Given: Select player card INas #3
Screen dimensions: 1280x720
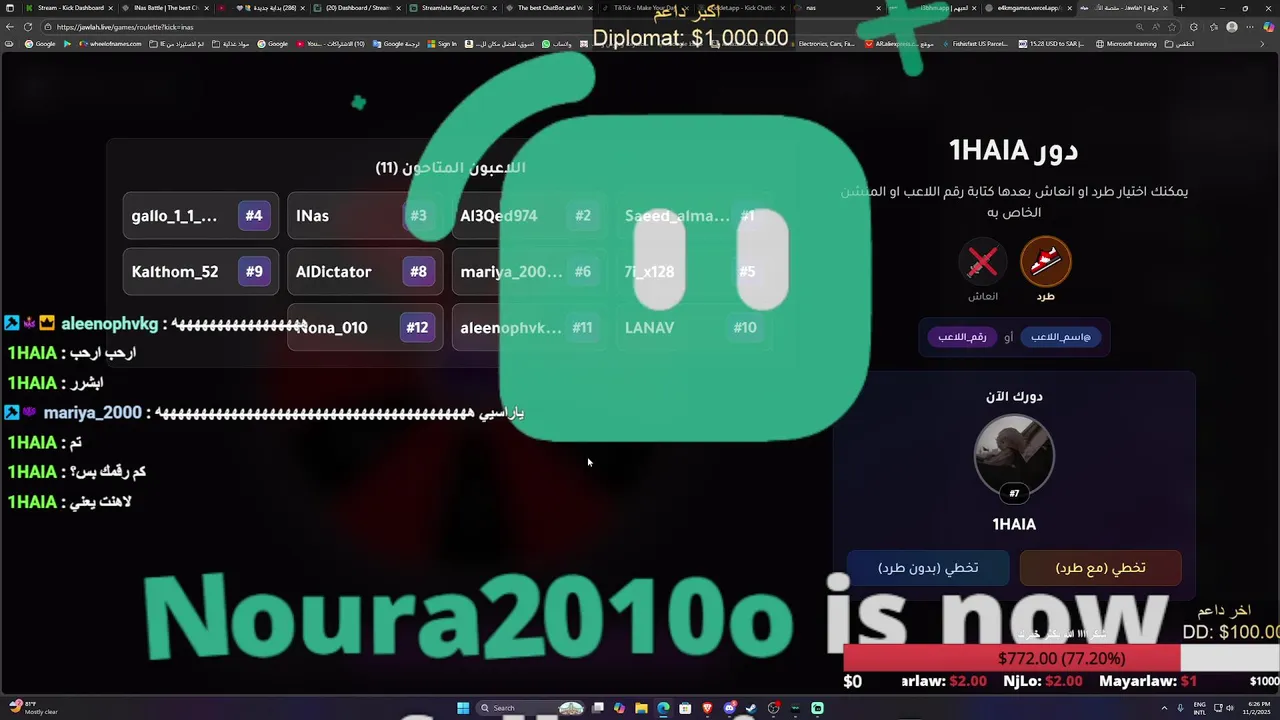Looking at the screenshot, I should pos(365,216).
